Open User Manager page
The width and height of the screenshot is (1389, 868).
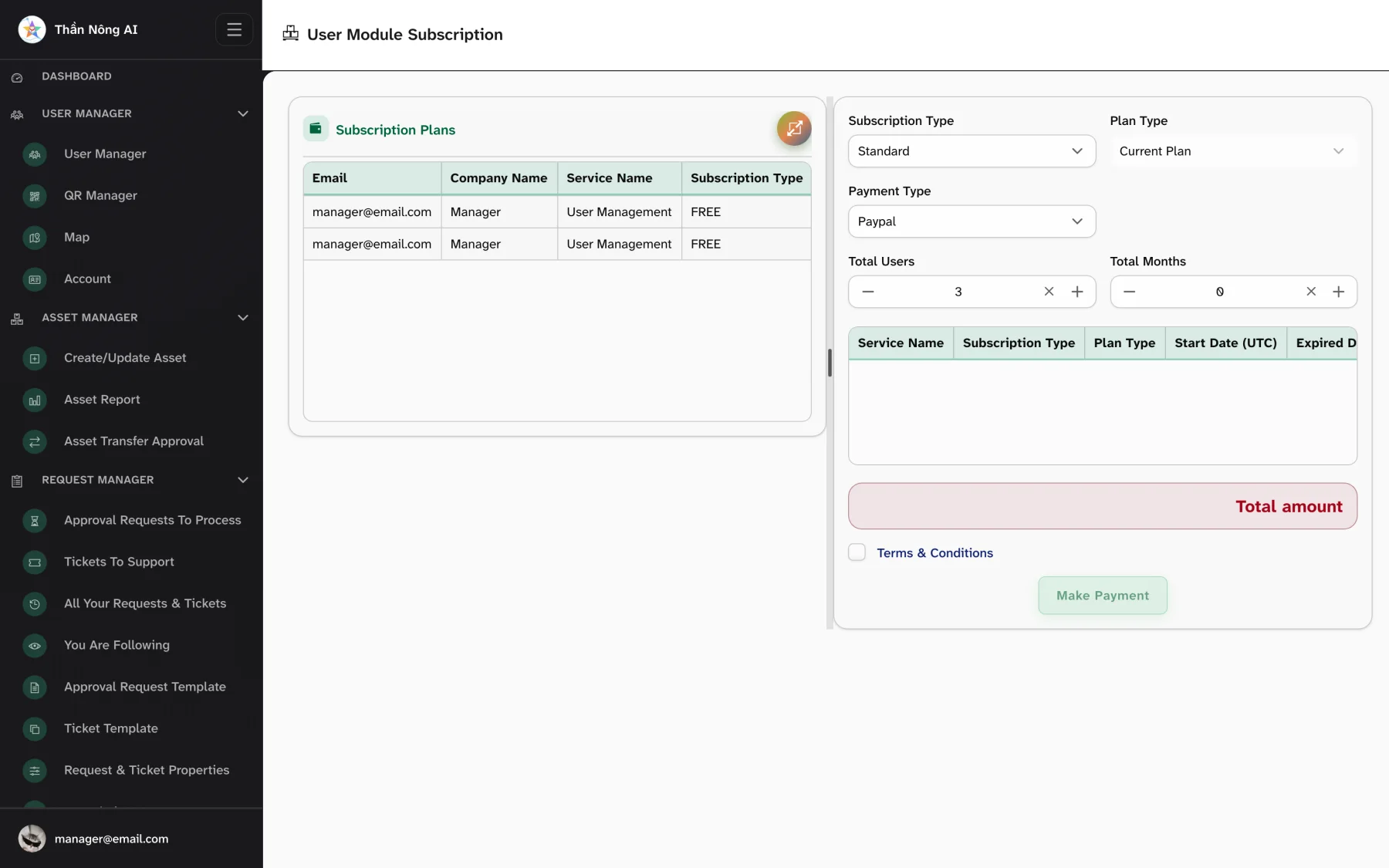pyautogui.click(x=105, y=154)
